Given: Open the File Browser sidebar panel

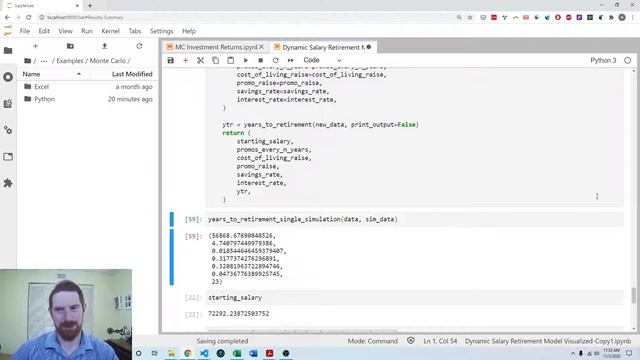Looking at the screenshot, I should 8,51.
